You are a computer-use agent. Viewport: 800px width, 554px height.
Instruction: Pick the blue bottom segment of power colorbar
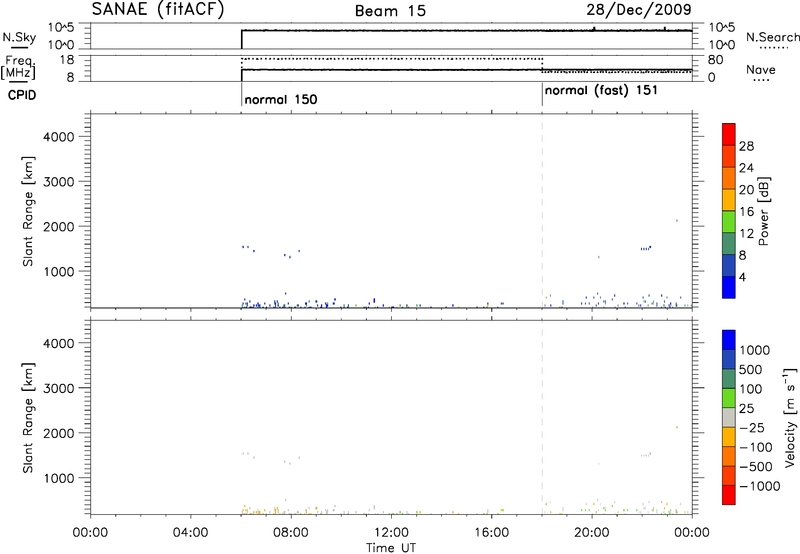tap(729, 287)
